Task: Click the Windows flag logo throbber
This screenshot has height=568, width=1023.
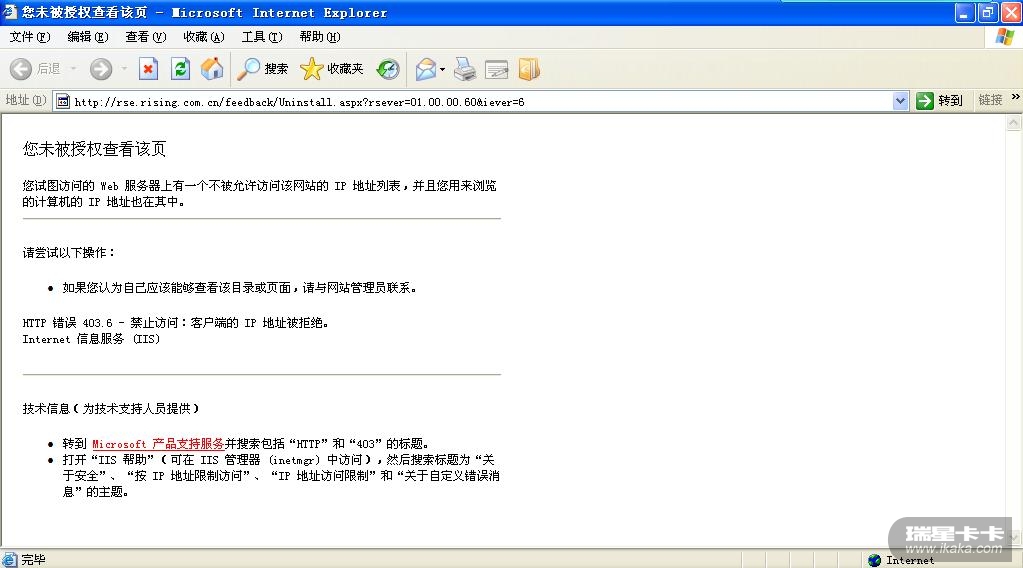Action: pos(1005,37)
